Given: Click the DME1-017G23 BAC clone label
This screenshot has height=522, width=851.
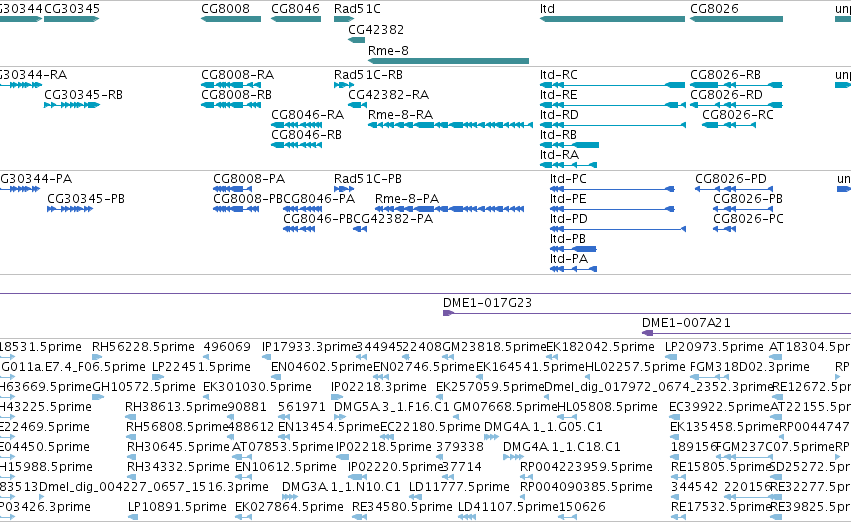Looking at the screenshot, I should tap(487, 302).
